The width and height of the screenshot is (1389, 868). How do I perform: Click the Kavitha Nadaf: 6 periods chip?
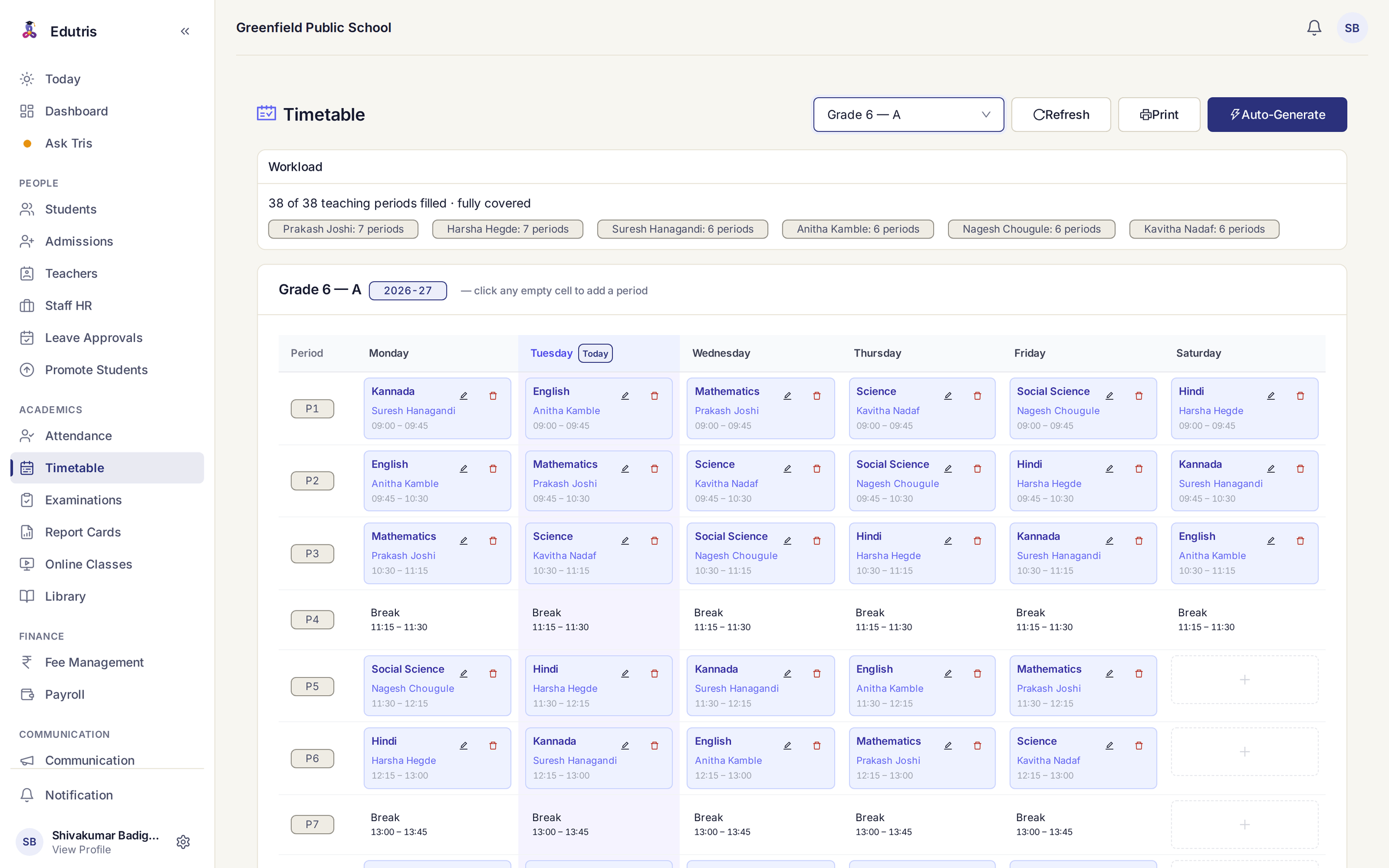(1204, 229)
